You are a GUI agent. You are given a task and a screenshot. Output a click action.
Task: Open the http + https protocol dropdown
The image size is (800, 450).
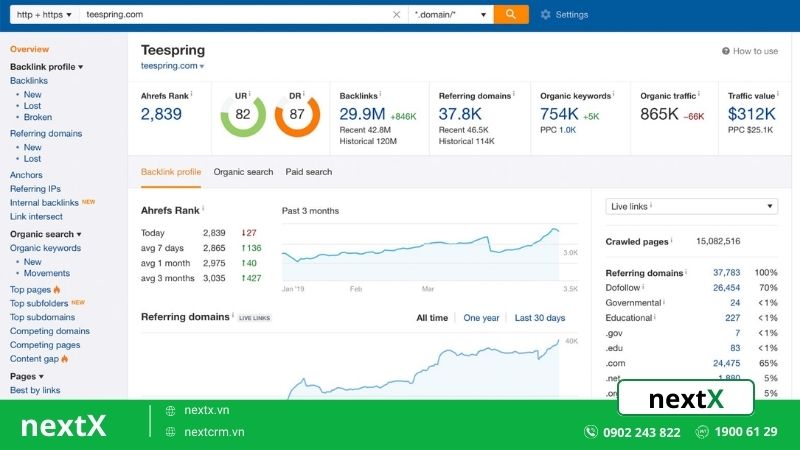click(44, 15)
